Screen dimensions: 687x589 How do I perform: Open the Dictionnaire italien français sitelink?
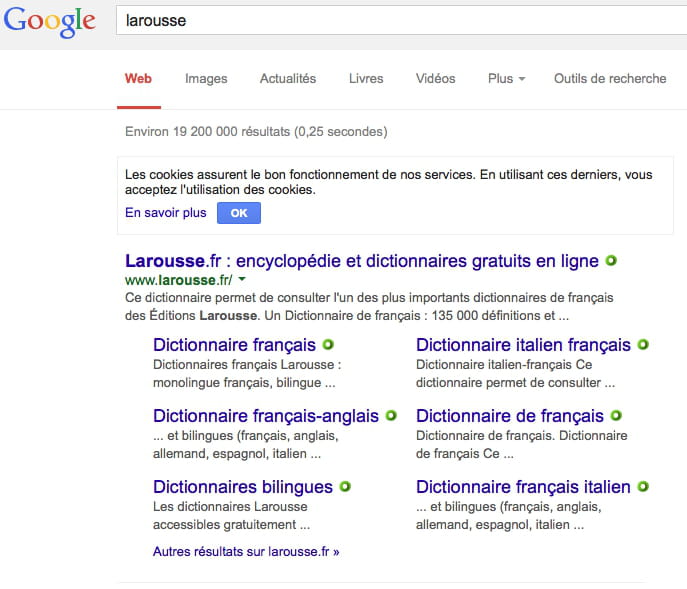[523, 345]
